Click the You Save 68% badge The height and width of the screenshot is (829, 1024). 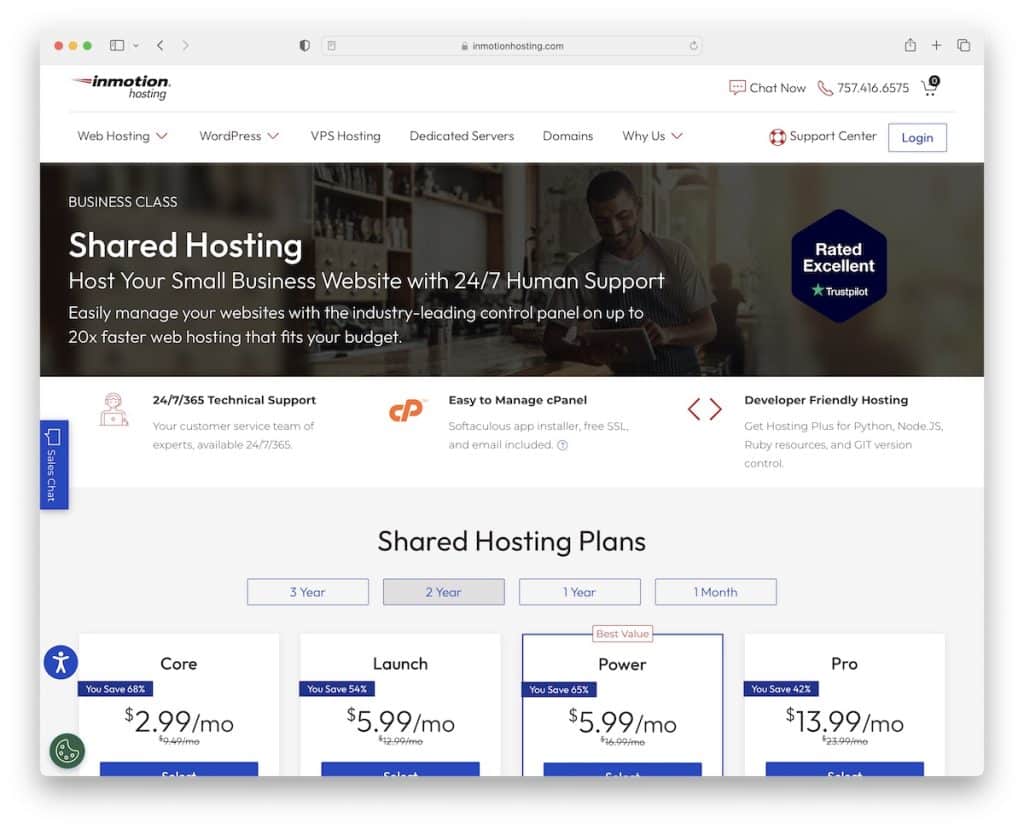click(115, 689)
